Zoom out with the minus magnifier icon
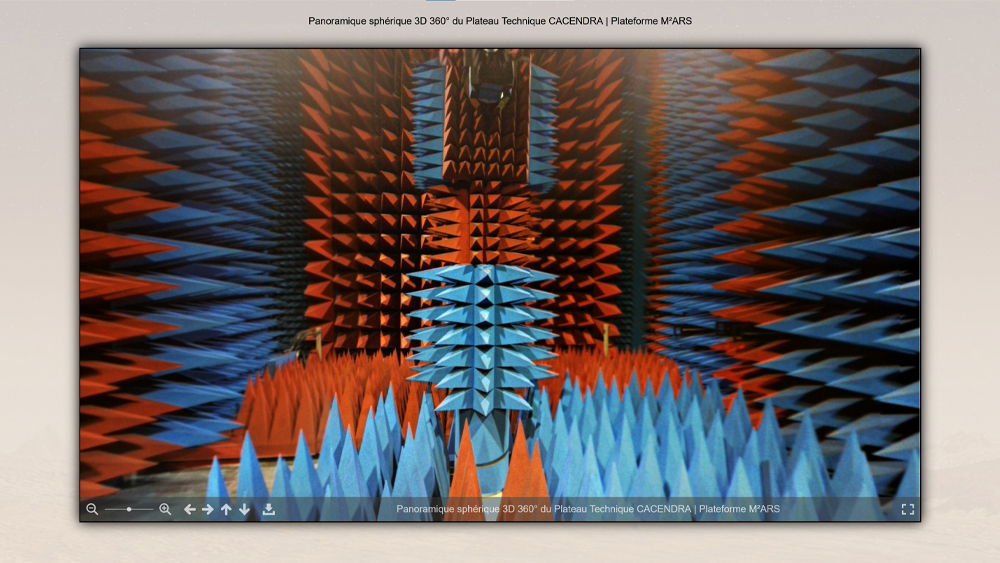 tap(92, 509)
